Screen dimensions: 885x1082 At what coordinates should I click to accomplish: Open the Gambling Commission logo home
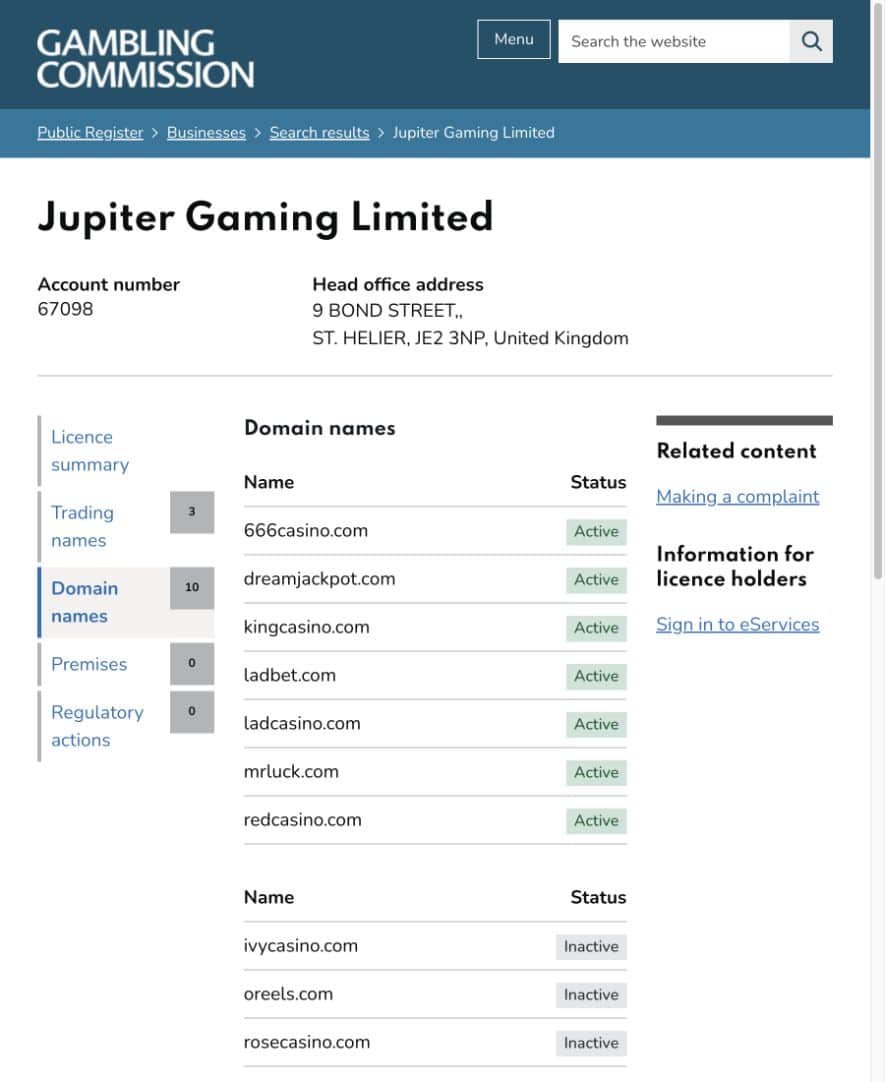coord(146,59)
